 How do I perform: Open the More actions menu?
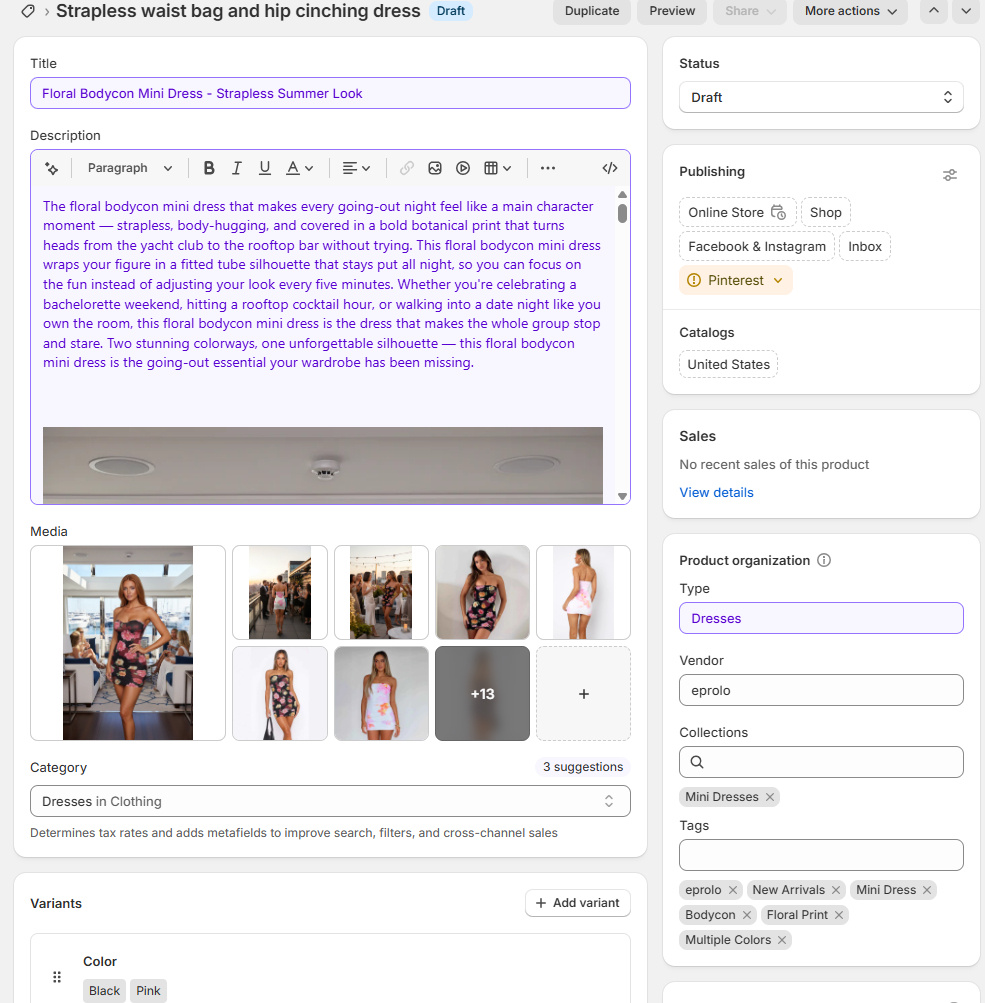[850, 11]
